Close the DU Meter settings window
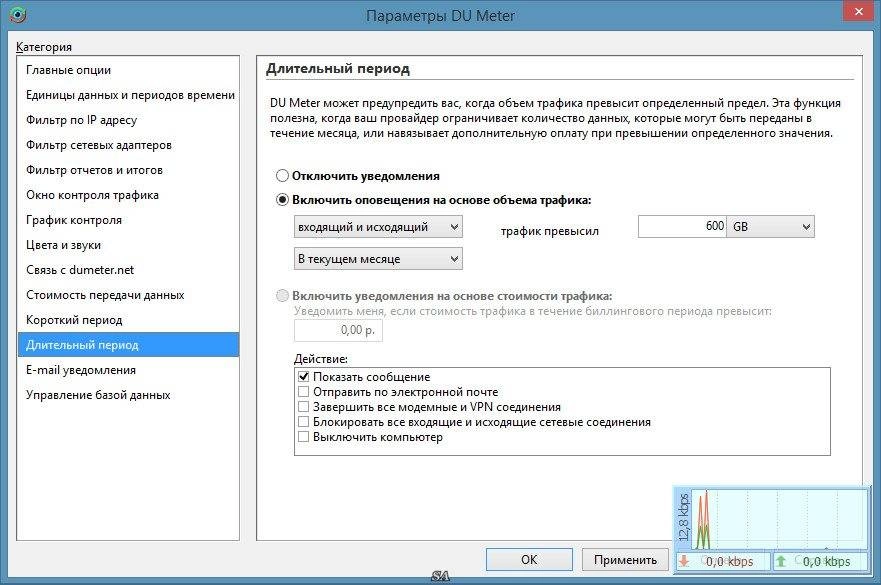This screenshot has width=881, height=585. pyautogui.click(x=859, y=11)
